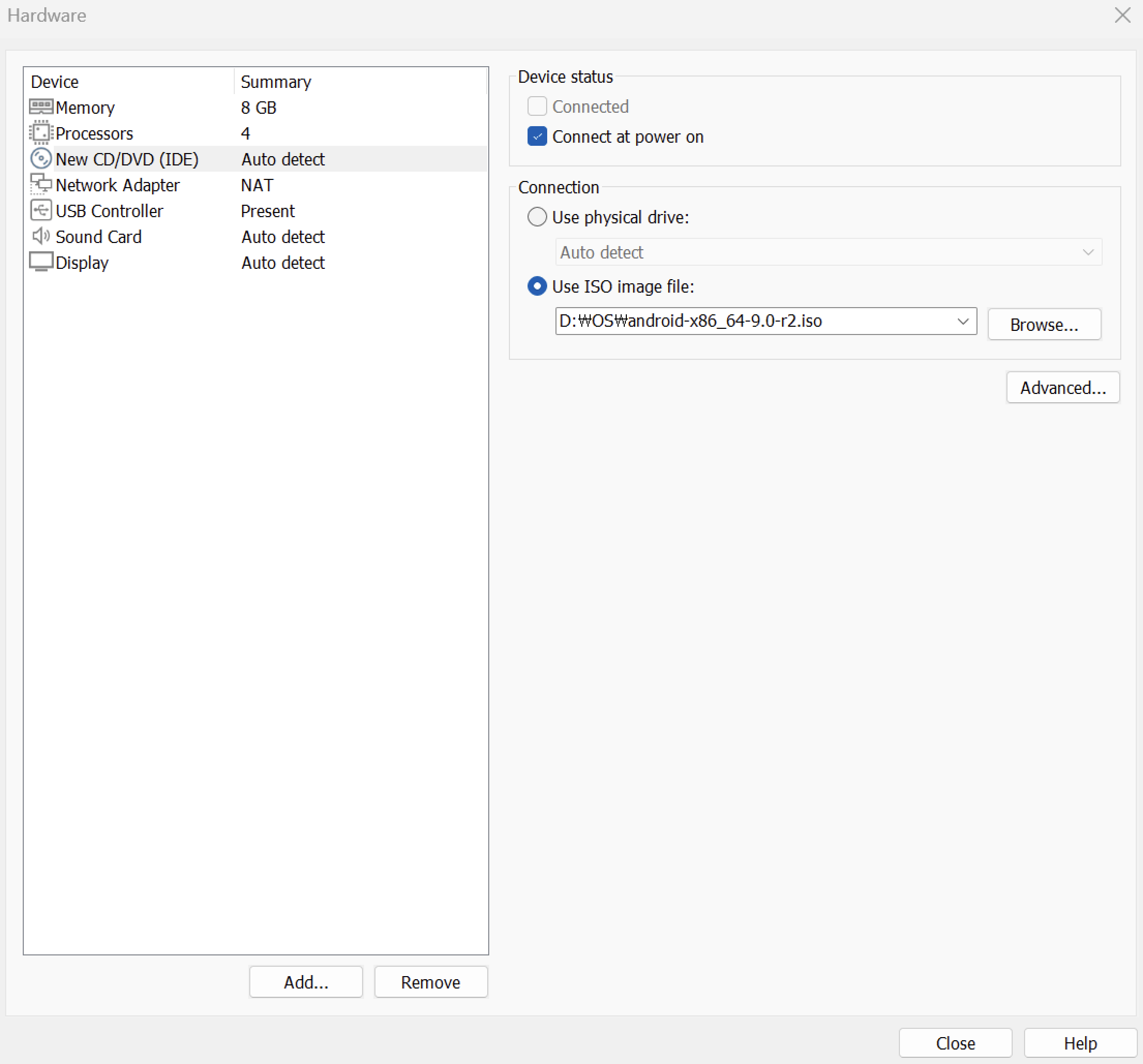1143x1064 pixels.
Task: Uncheck Connect at power on
Action: point(537,137)
